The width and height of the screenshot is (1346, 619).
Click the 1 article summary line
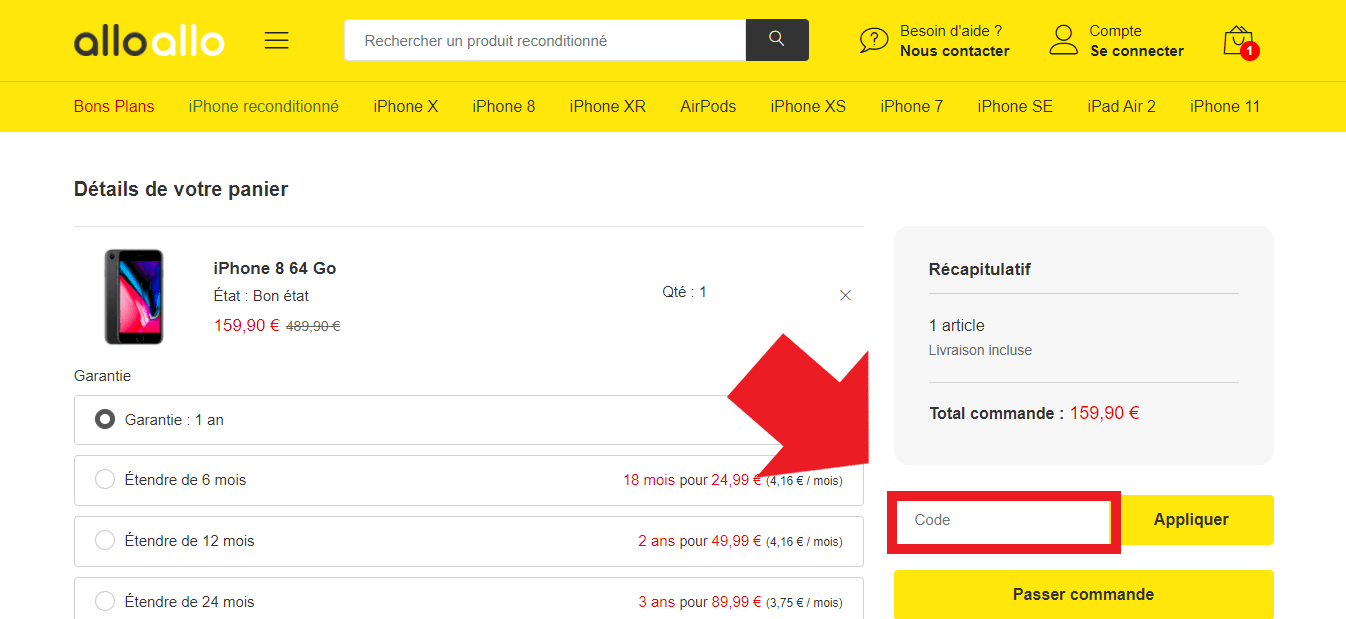(957, 325)
